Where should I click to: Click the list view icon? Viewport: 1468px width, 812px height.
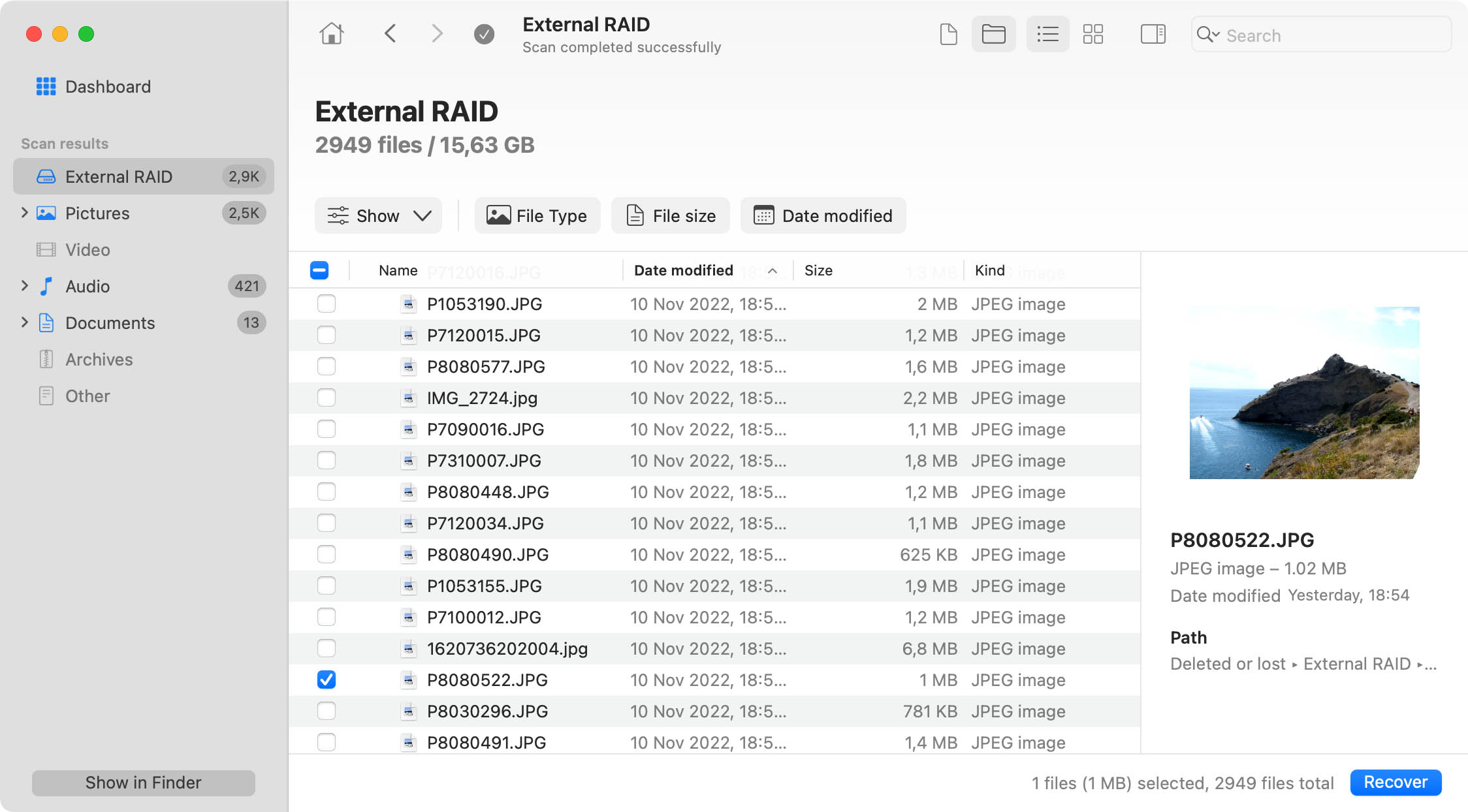click(1046, 35)
